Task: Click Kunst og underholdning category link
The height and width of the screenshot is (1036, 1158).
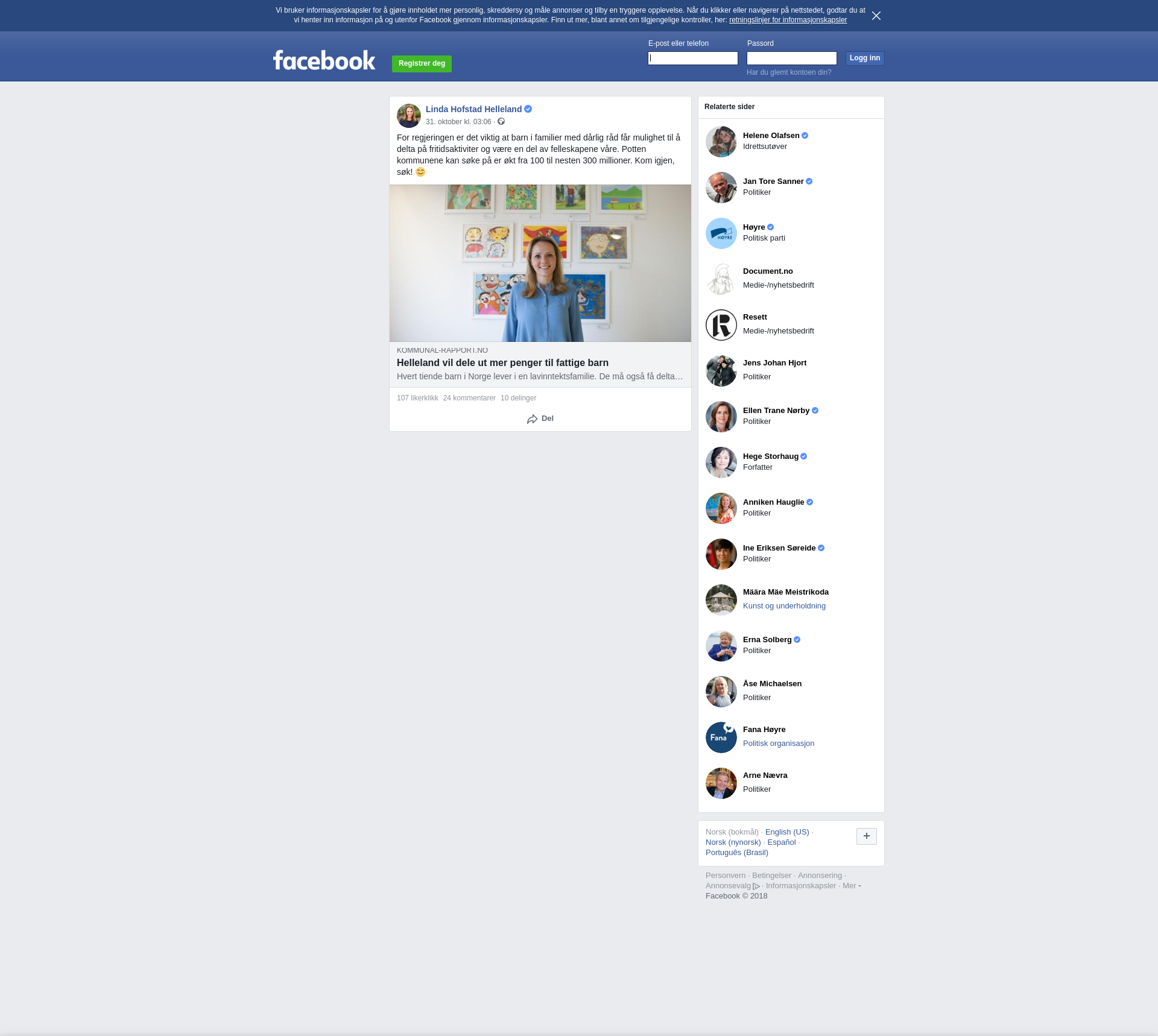Action: (x=784, y=606)
